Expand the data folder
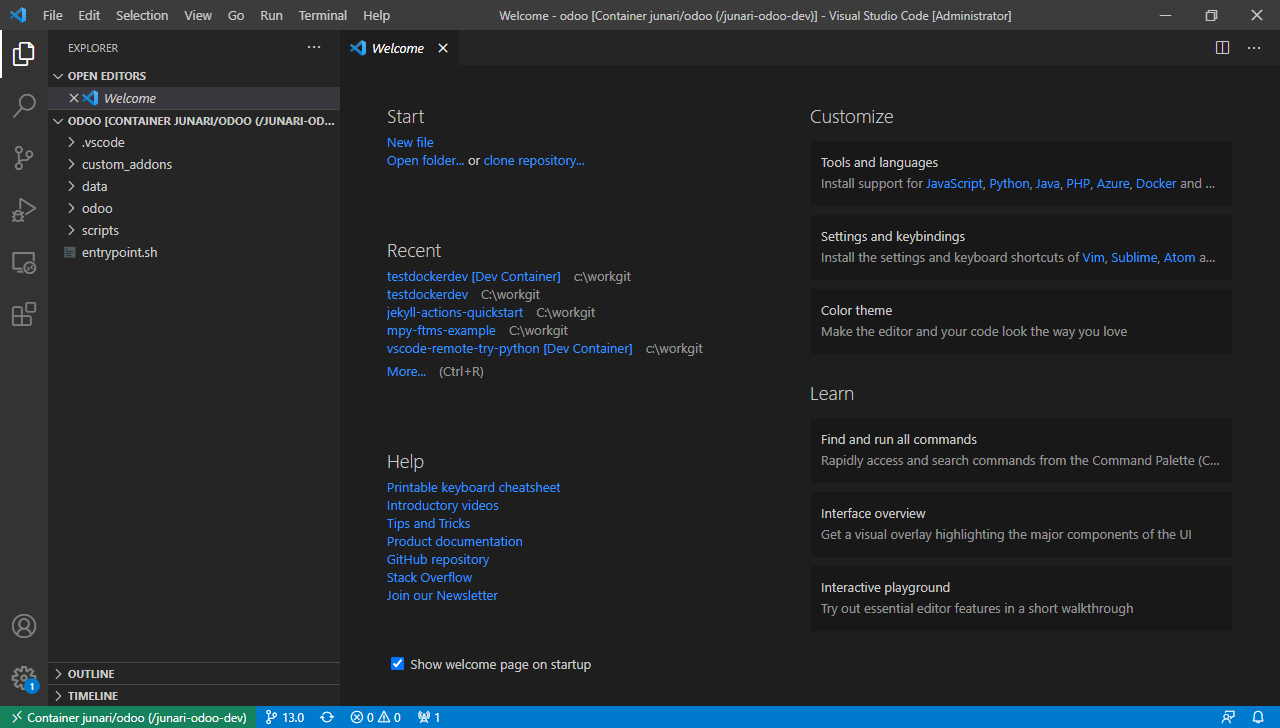This screenshot has width=1280, height=728. [x=194, y=186]
